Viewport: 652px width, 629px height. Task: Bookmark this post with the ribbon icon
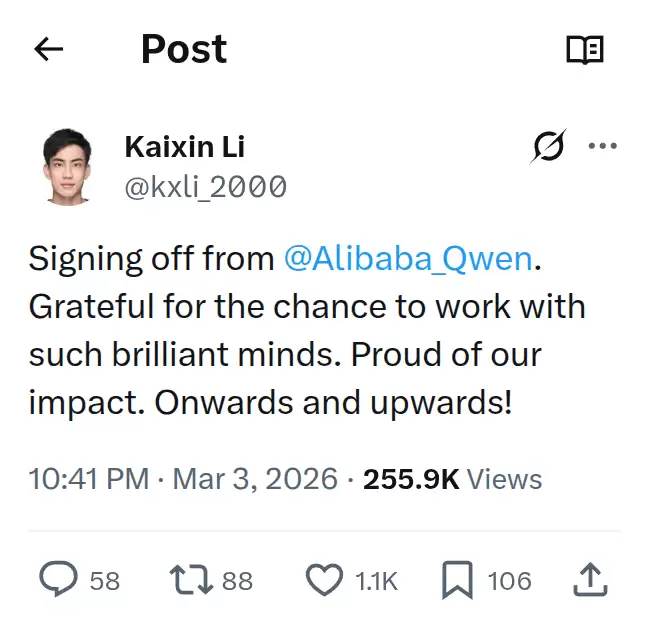click(457, 580)
